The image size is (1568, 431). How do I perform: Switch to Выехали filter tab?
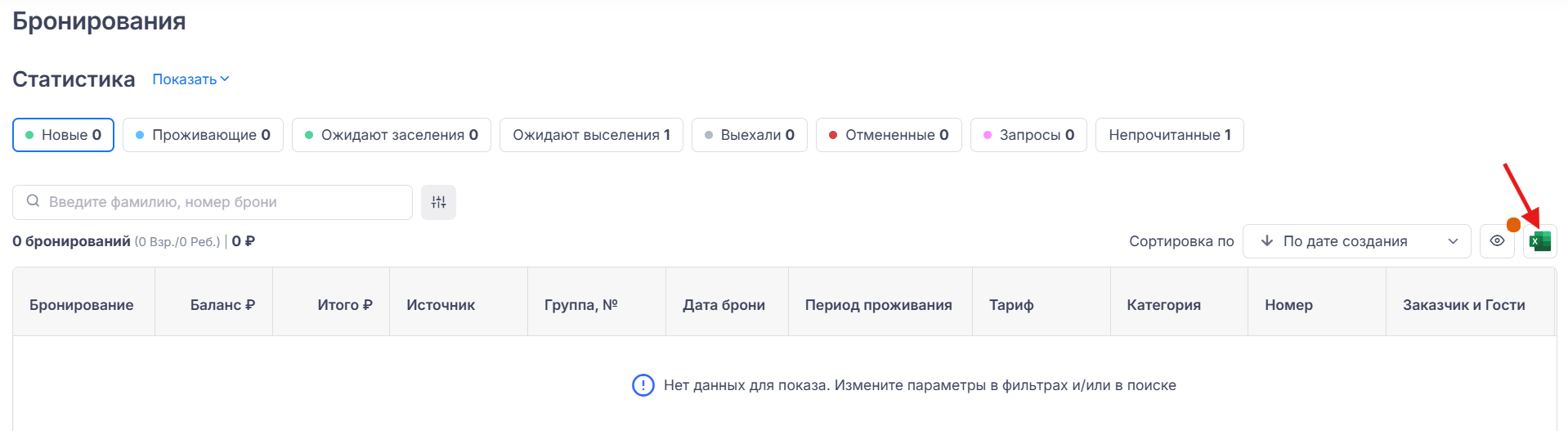coord(749,135)
